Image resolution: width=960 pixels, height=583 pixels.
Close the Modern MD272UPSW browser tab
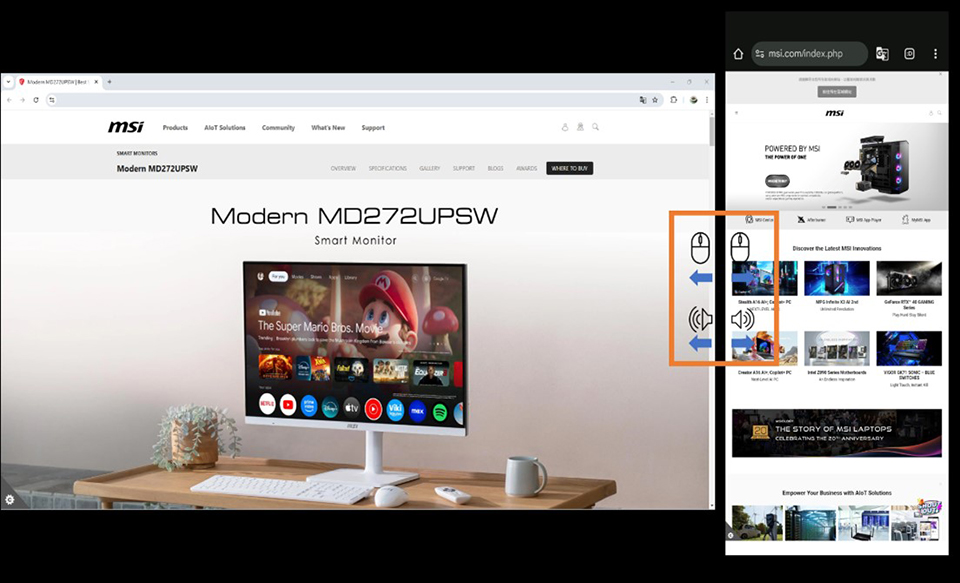(x=96, y=81)
